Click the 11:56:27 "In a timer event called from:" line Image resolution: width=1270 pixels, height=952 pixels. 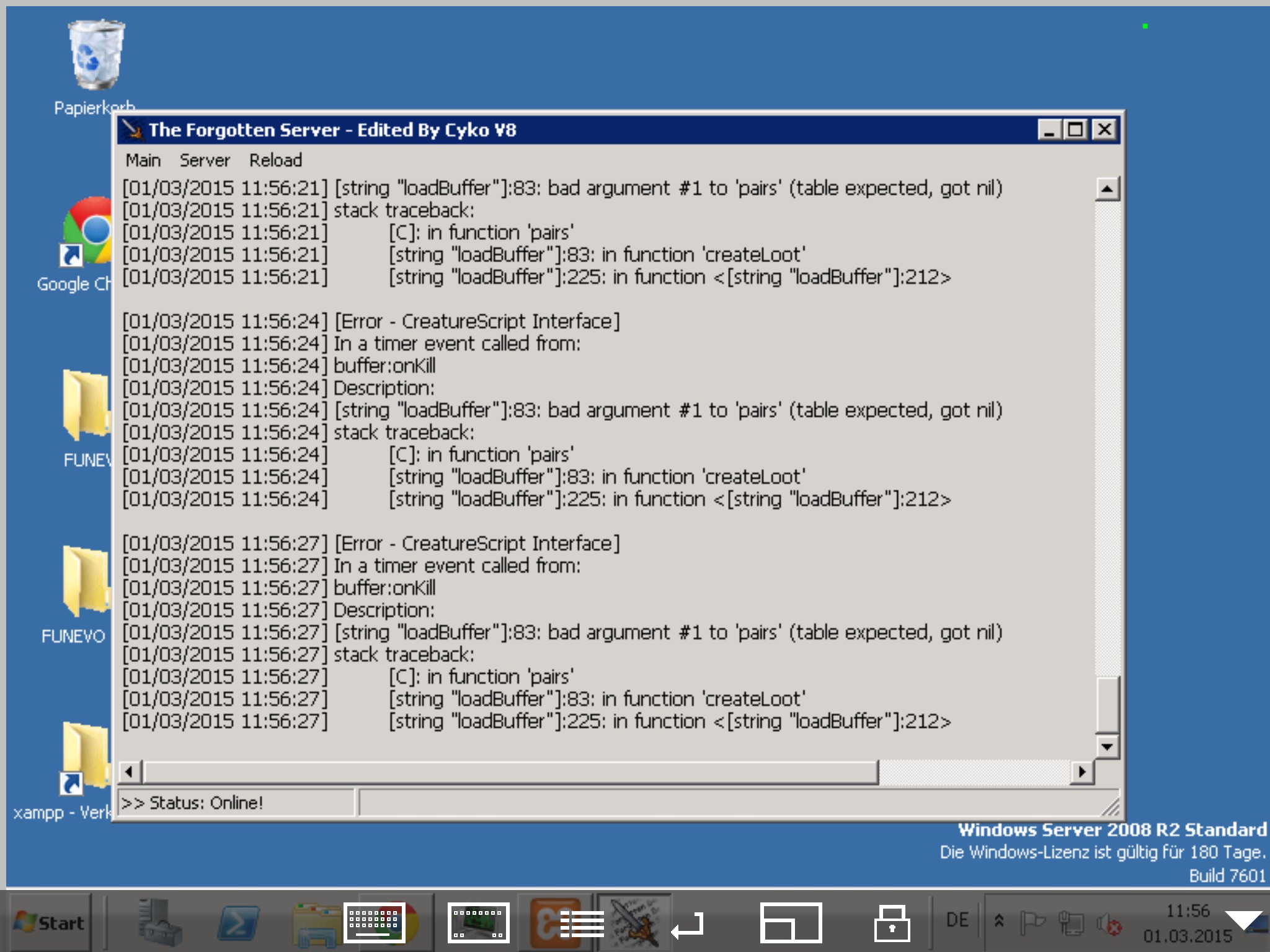pyautogui.click(x=351, y=566)
